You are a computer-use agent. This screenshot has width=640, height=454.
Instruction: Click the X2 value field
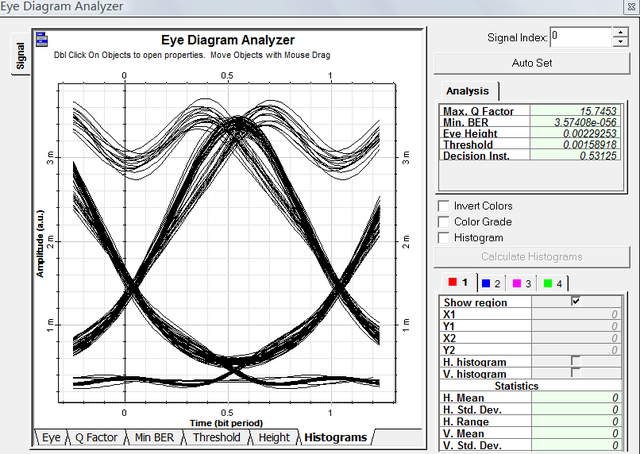(576, 338)
